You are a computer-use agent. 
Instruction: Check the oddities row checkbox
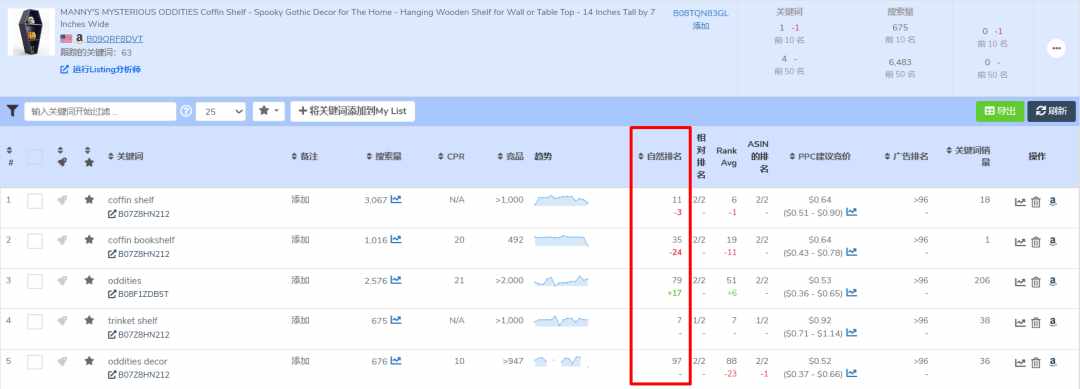click(x=35, y=282)
